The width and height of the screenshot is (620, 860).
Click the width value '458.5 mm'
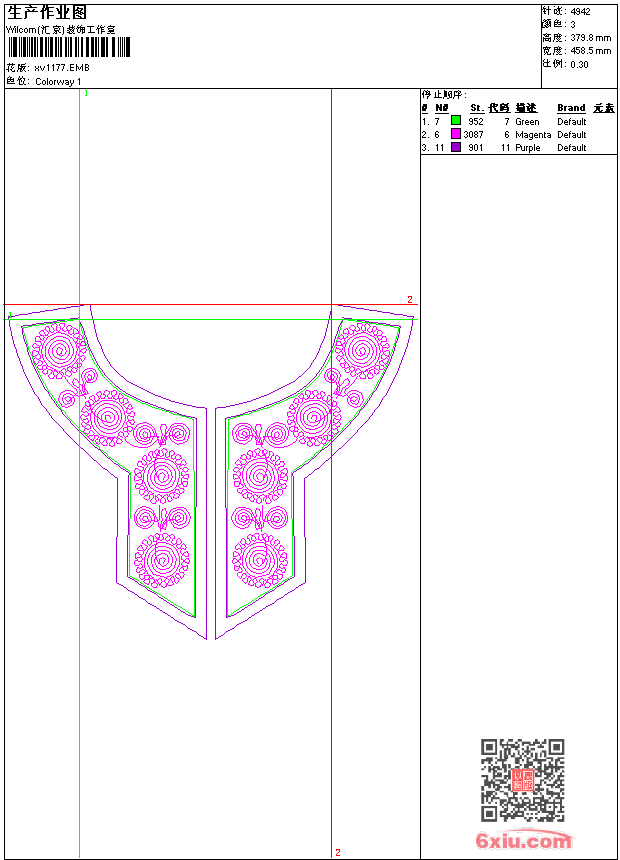[x=590, y=51]
